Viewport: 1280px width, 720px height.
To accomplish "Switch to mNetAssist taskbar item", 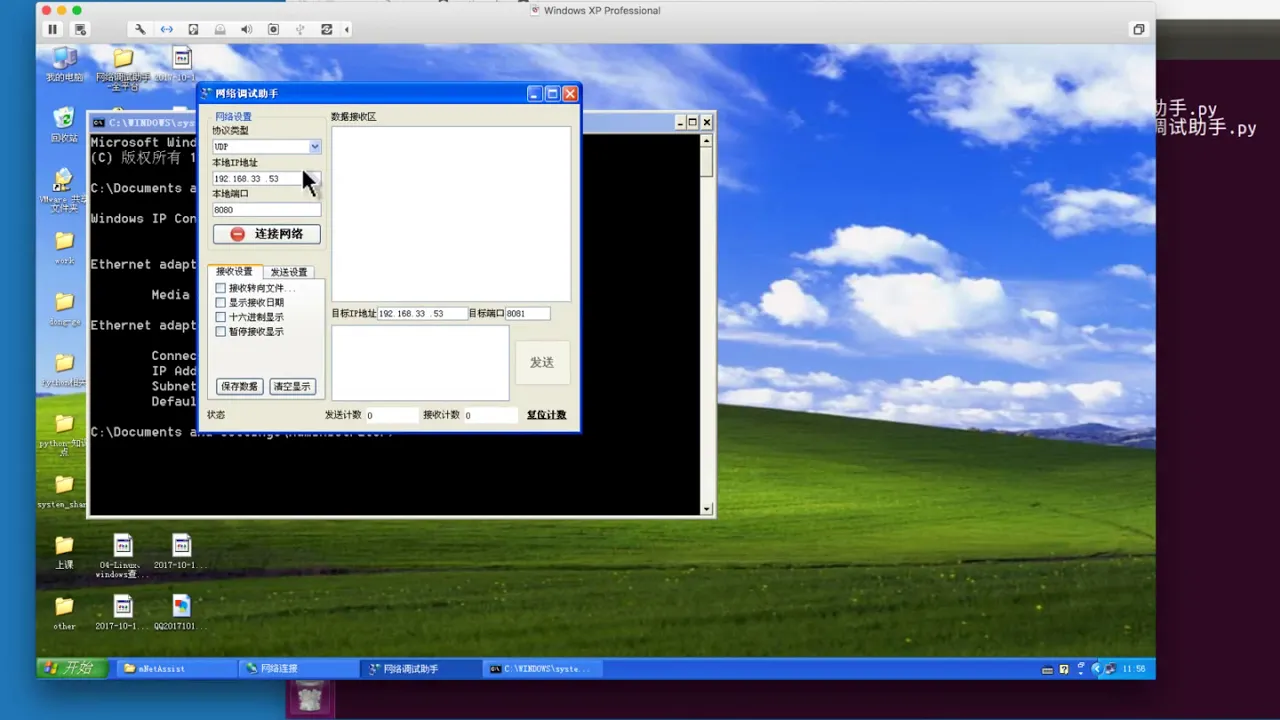I will (177, 668).
